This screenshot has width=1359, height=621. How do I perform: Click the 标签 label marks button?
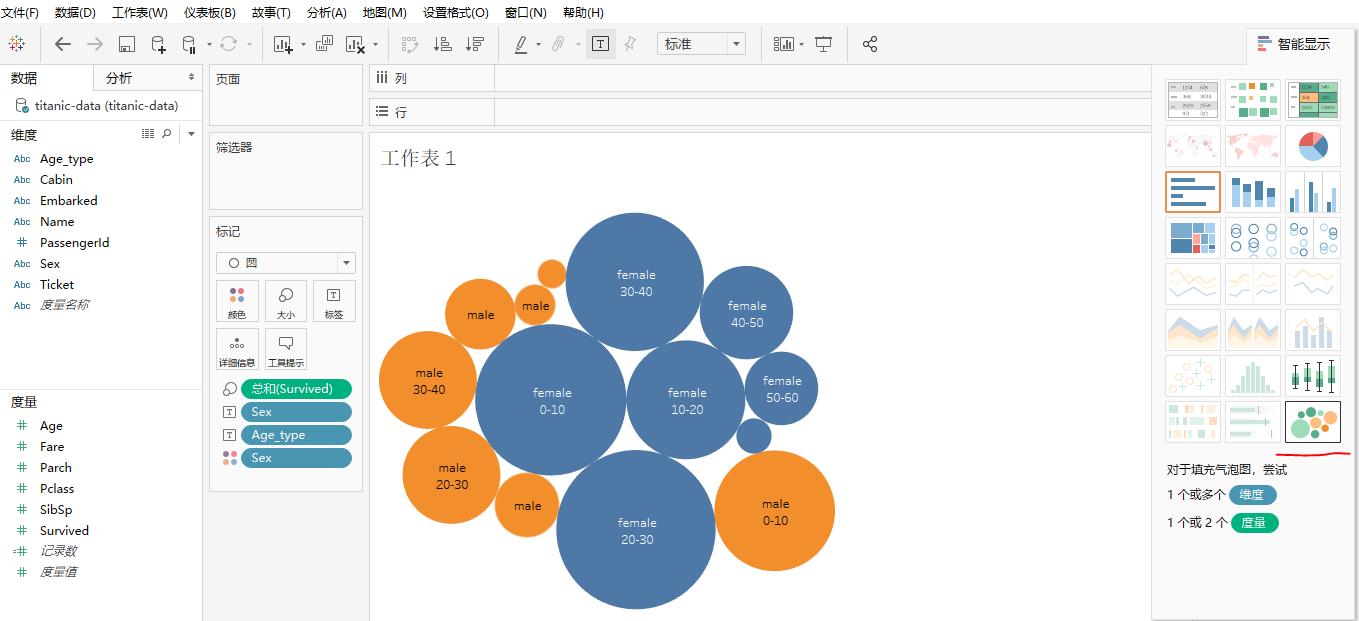point(334,301)
